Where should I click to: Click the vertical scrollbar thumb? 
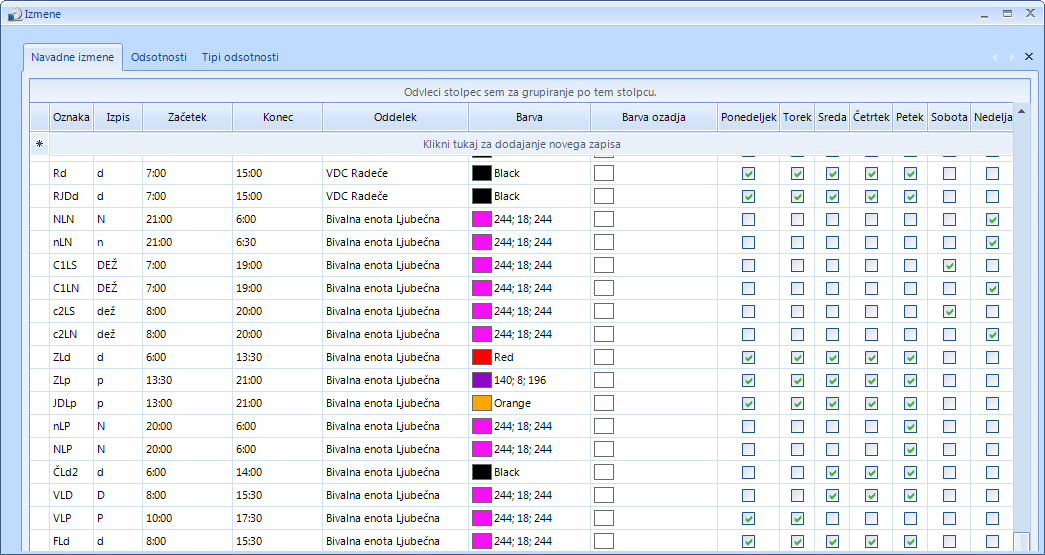click(1021, 541)
